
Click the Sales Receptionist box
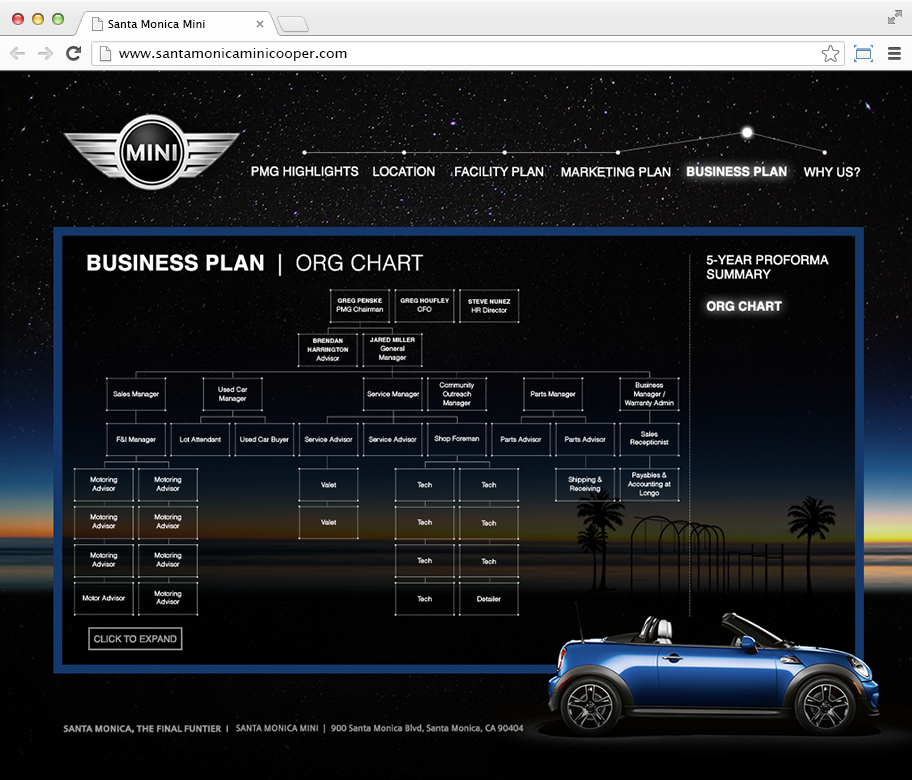649,439
